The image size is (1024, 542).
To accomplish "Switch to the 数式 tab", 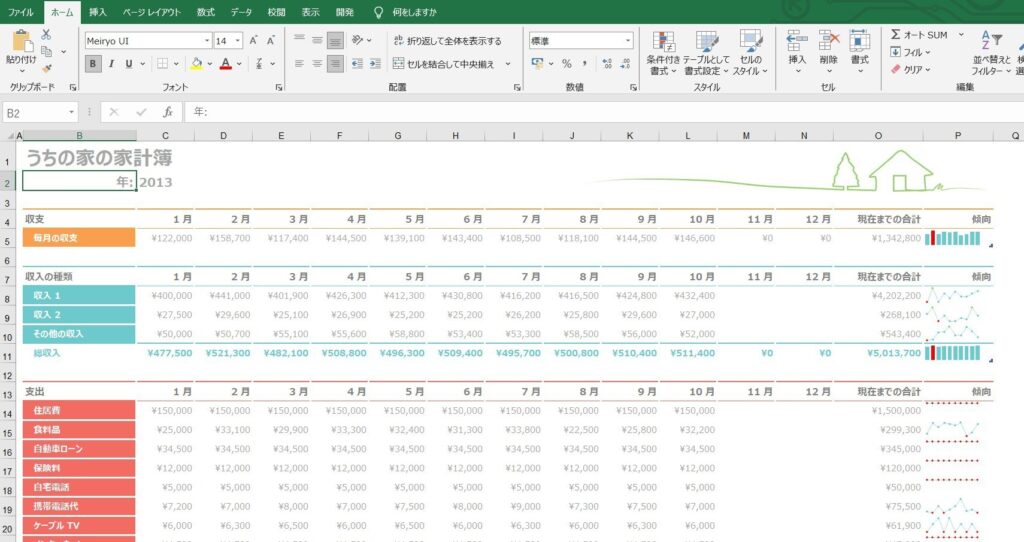I will point(206,12).
